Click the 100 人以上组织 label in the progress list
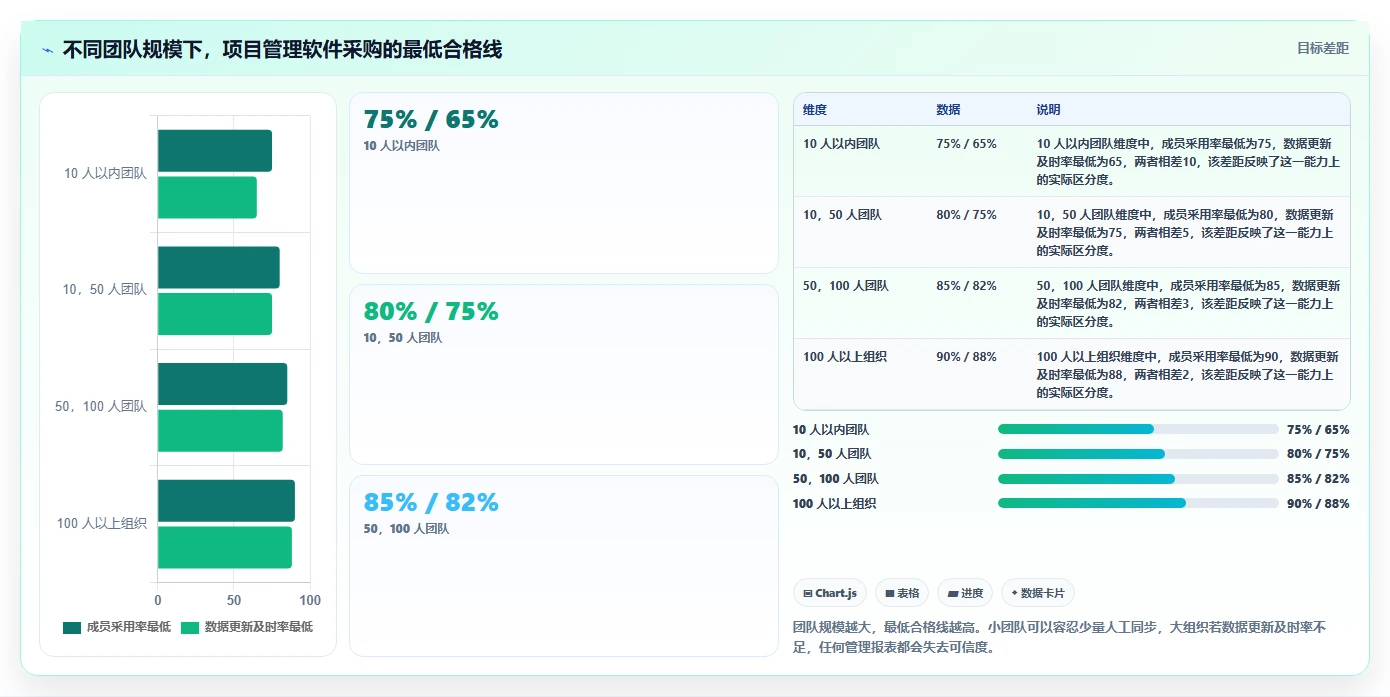The image size is (1390, 697). pyautogui.click(x=834, y=504)
